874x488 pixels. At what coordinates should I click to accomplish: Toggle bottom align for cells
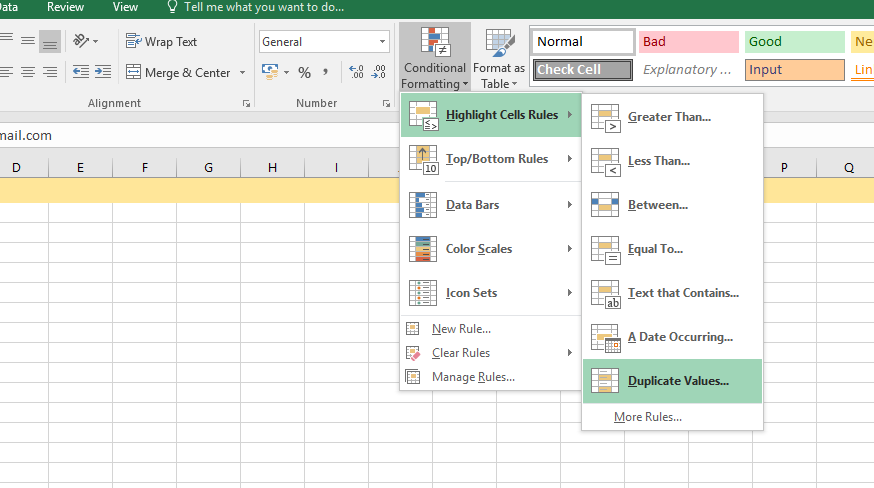[x=50, y=42]
